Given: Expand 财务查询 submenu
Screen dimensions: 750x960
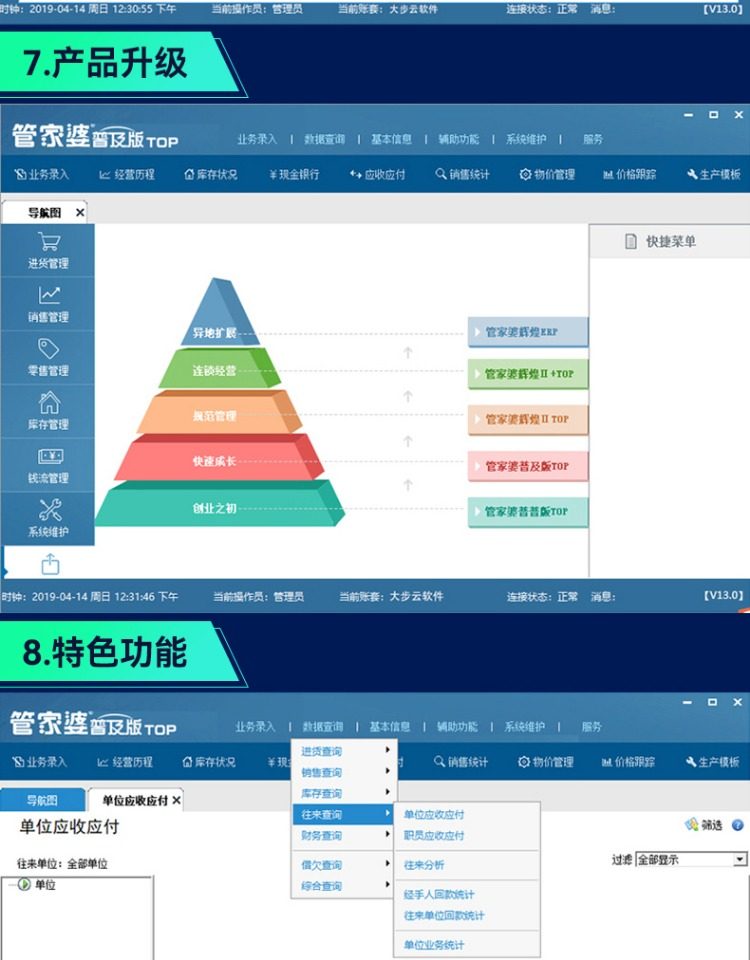Looking at the screenshot, I should [345, 835].
